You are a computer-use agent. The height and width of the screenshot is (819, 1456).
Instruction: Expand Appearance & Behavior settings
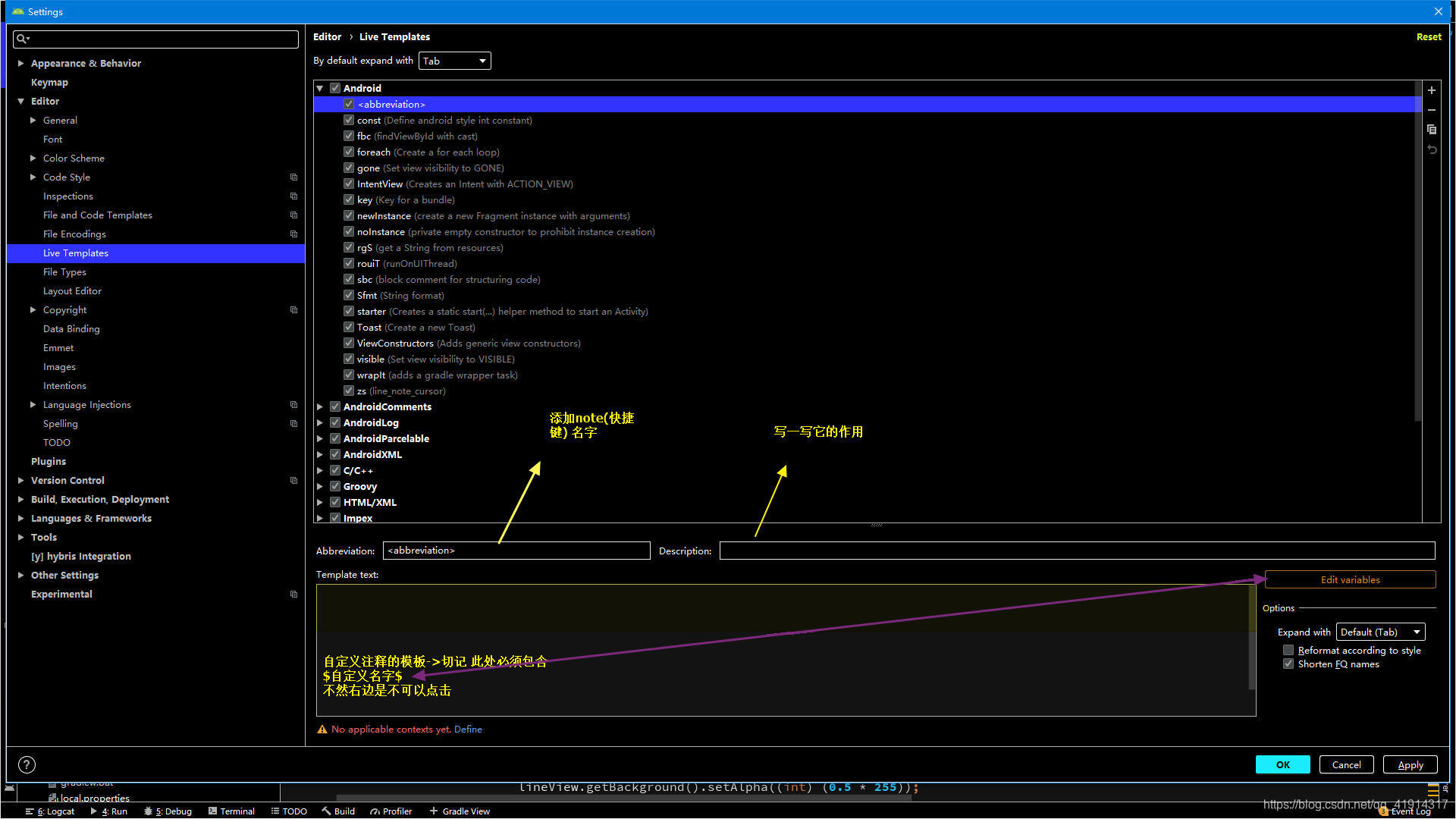coord(21,64)
